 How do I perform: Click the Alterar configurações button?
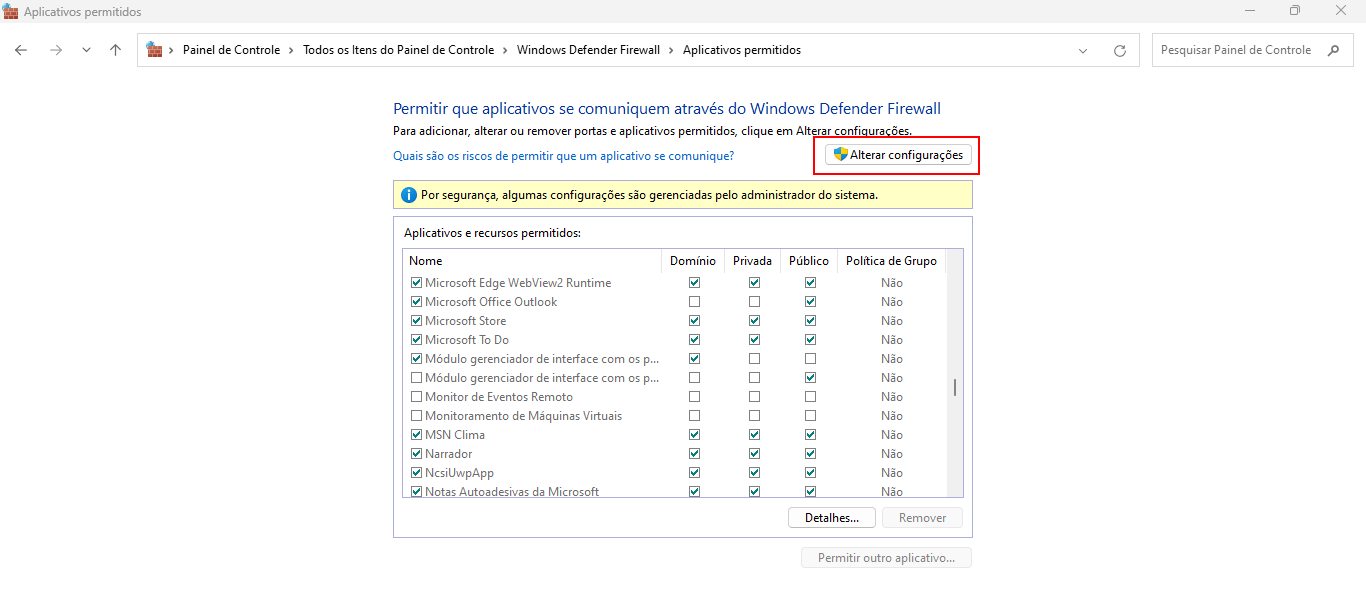(898, 155)
